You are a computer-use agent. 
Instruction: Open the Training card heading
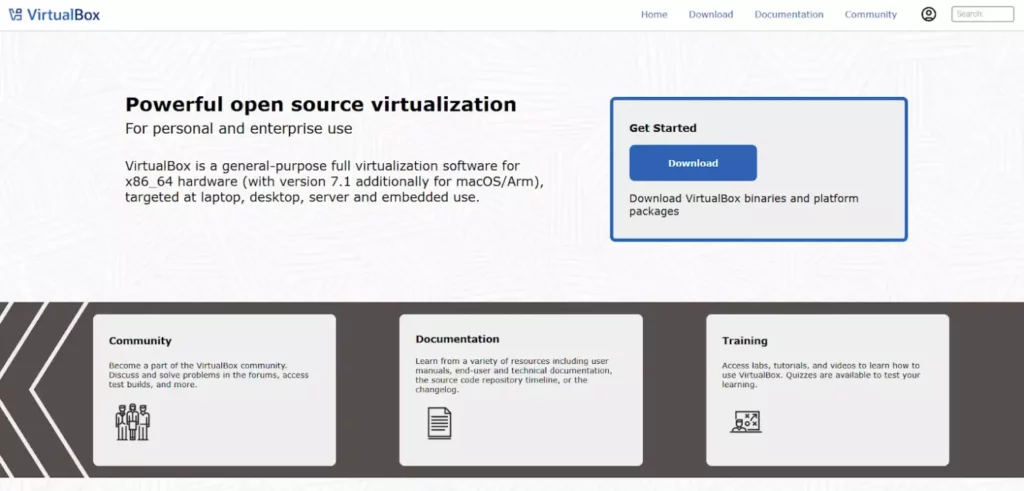tap(744, 341)
